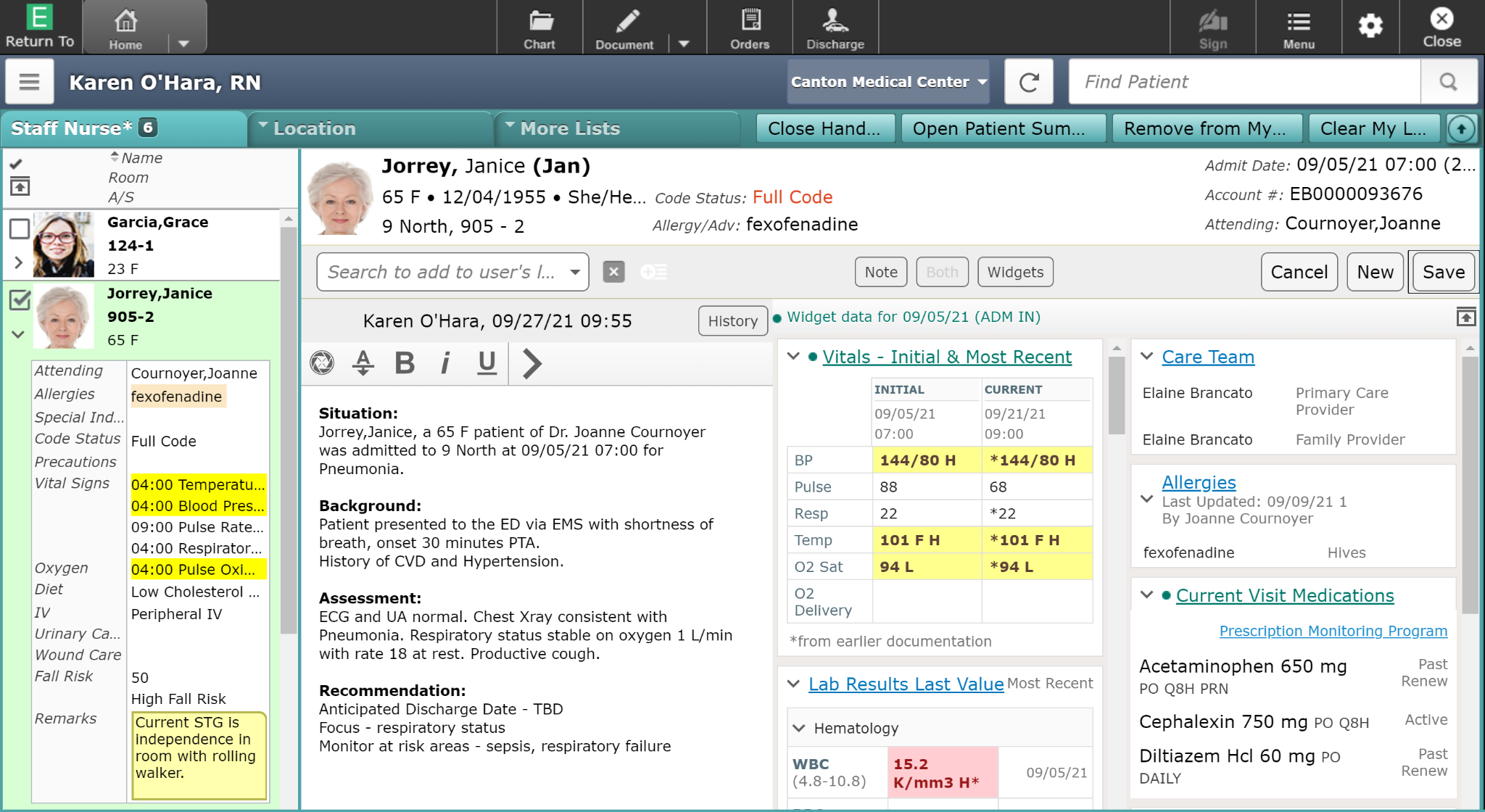Collapse the Hematology lab section
The image size is (1485, 812).
(x=799, y=728)
